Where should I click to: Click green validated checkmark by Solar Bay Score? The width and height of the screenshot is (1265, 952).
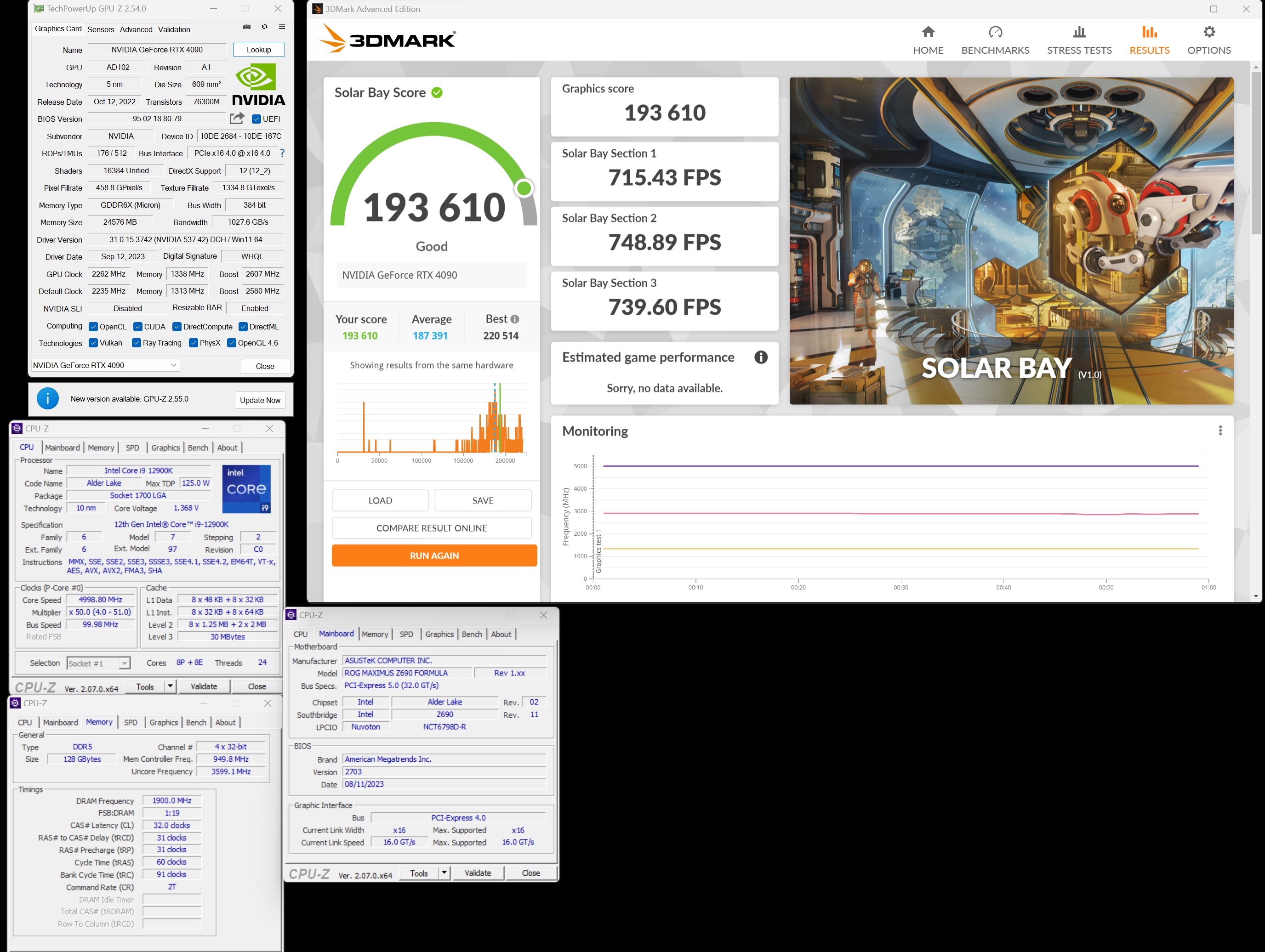tap(437, 93)
